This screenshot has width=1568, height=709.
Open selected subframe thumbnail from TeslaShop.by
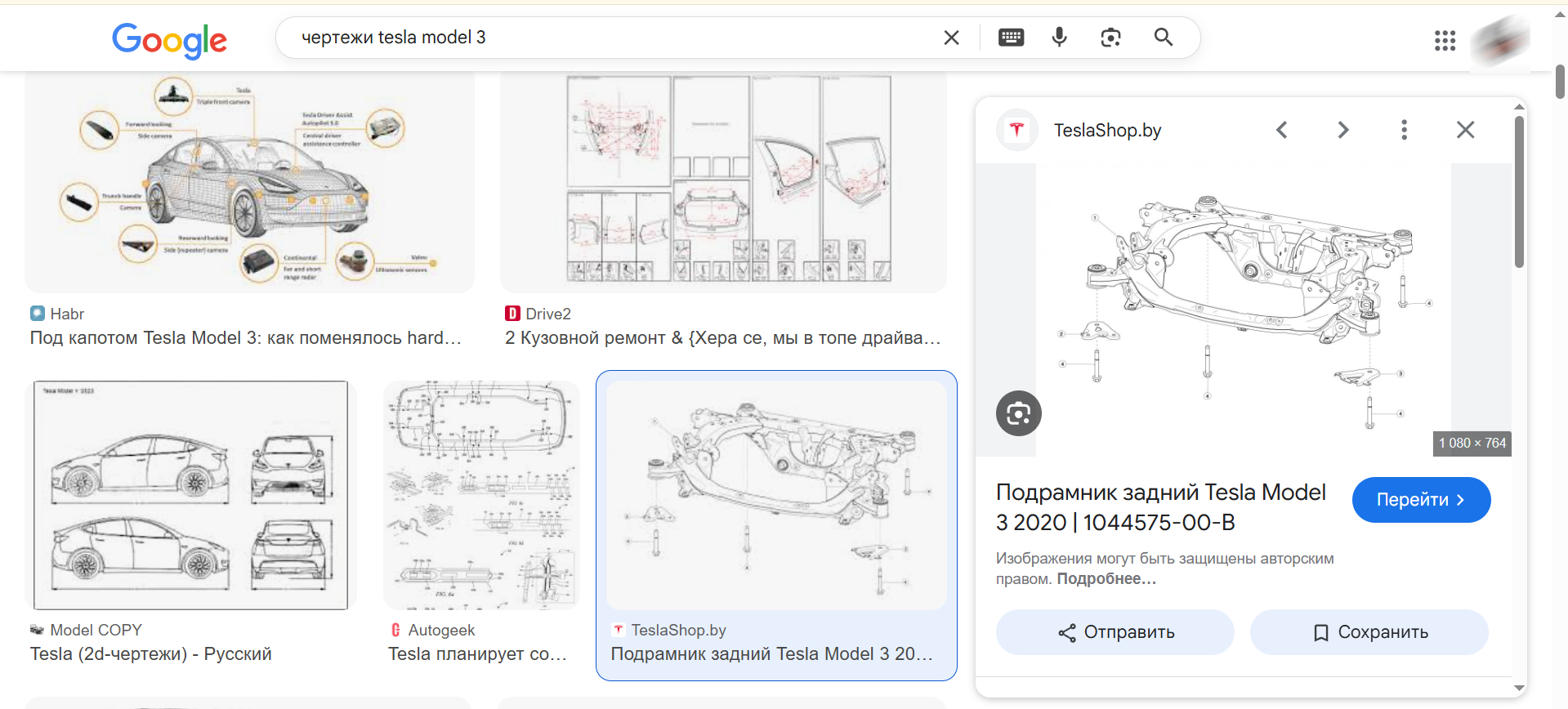(x=775, y=495)
